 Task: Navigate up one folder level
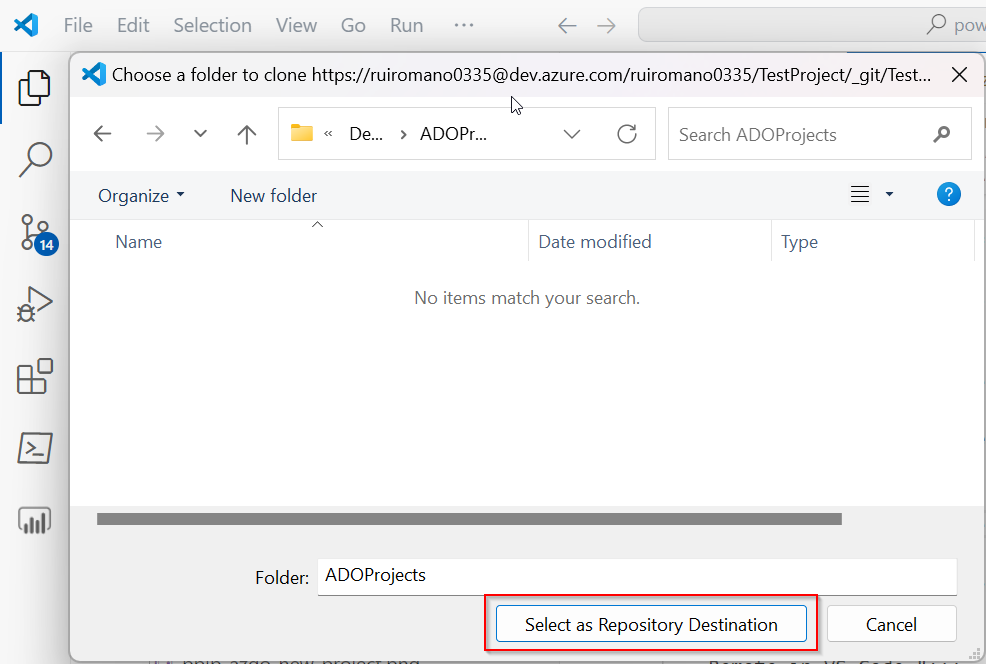click(x=246, y=134)
